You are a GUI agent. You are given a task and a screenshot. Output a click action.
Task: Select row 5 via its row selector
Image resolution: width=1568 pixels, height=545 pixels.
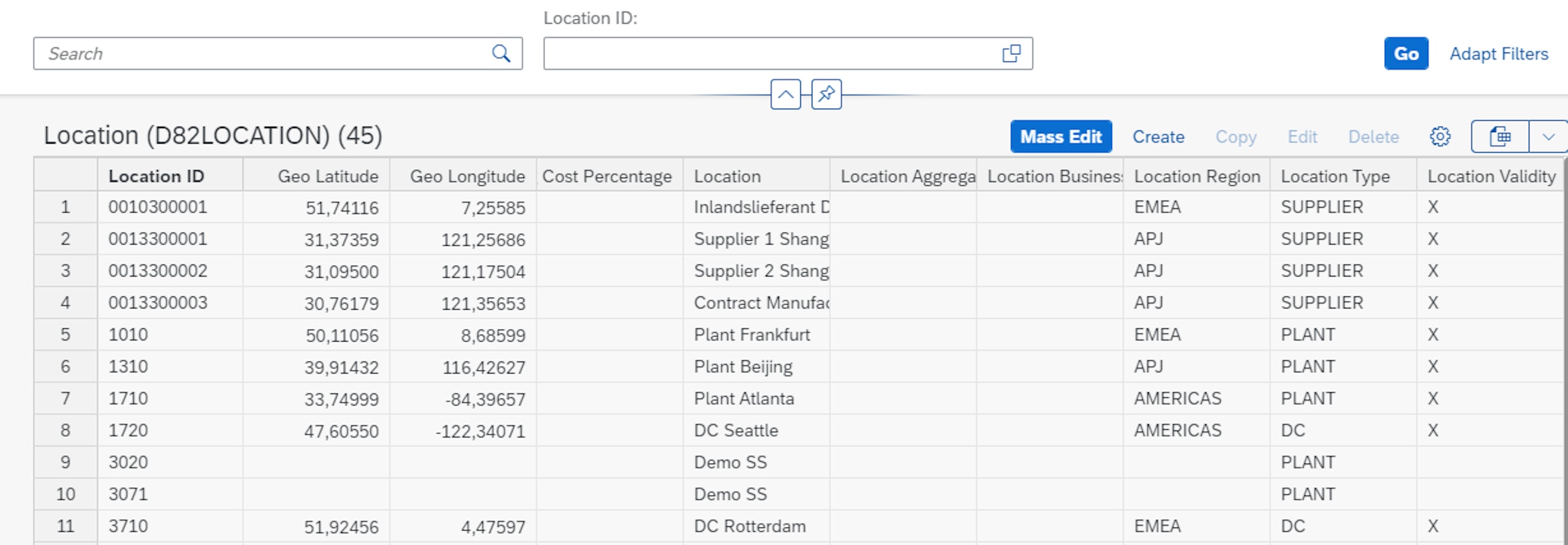pyautogui.click(x=65, y=334)
